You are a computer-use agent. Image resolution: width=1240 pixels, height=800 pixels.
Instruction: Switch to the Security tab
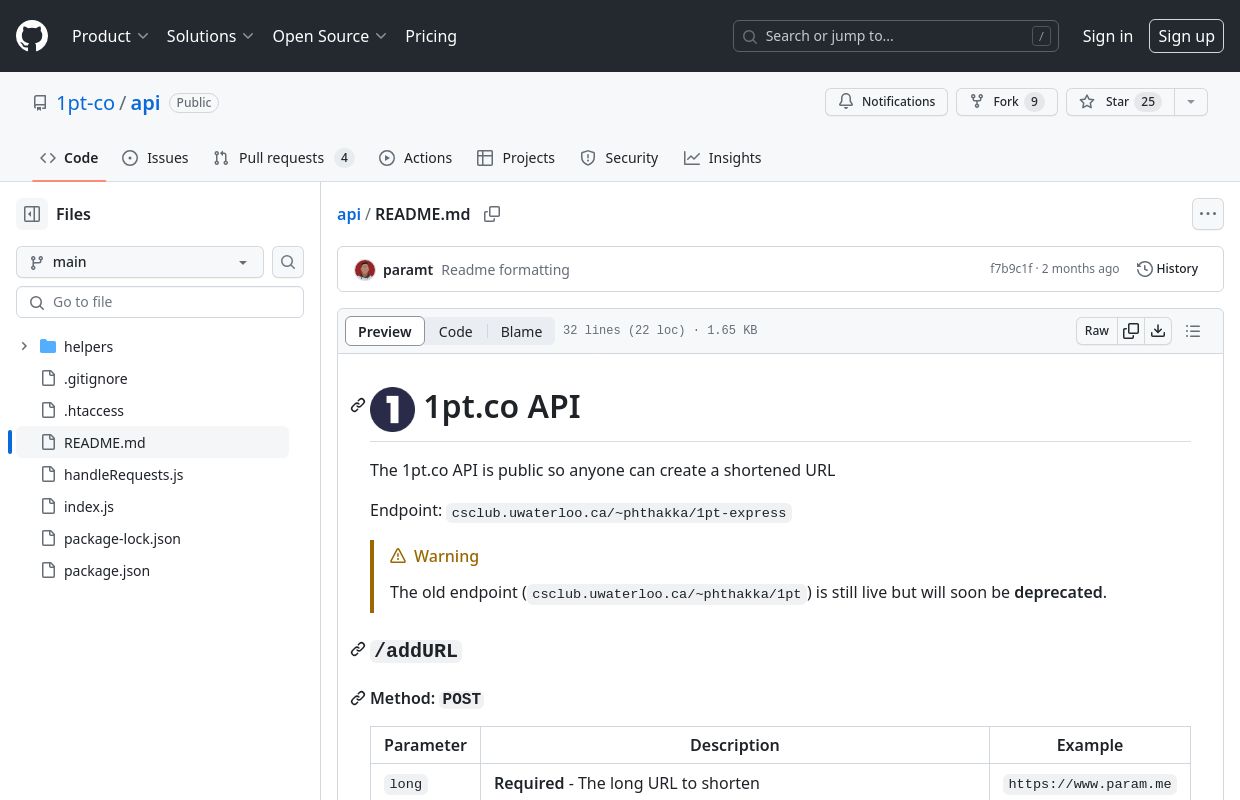[619, 158]
